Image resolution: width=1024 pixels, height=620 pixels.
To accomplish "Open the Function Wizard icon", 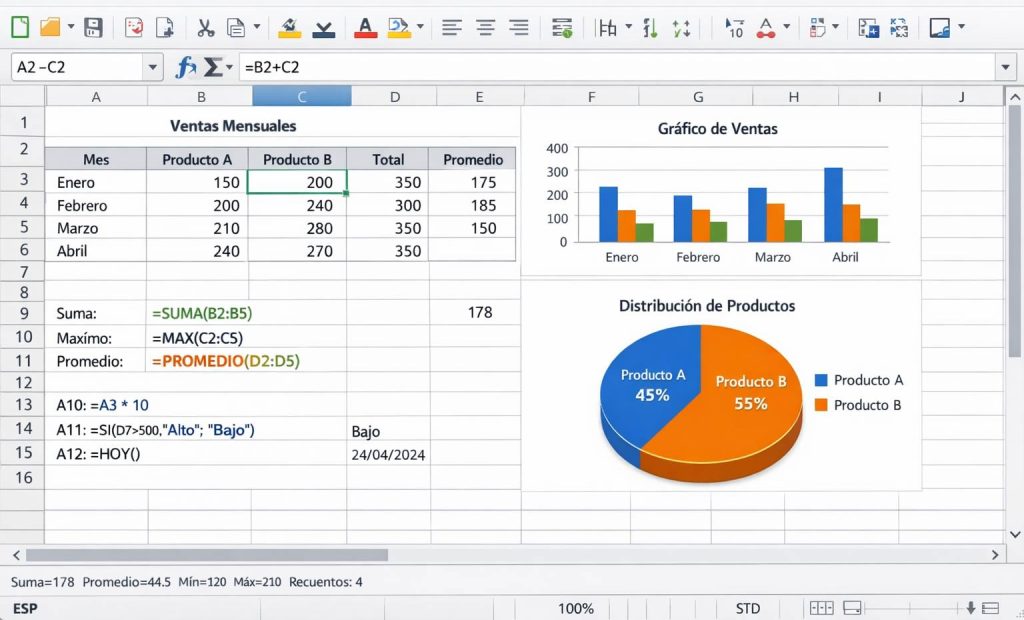I will click(x=186, y=66).
